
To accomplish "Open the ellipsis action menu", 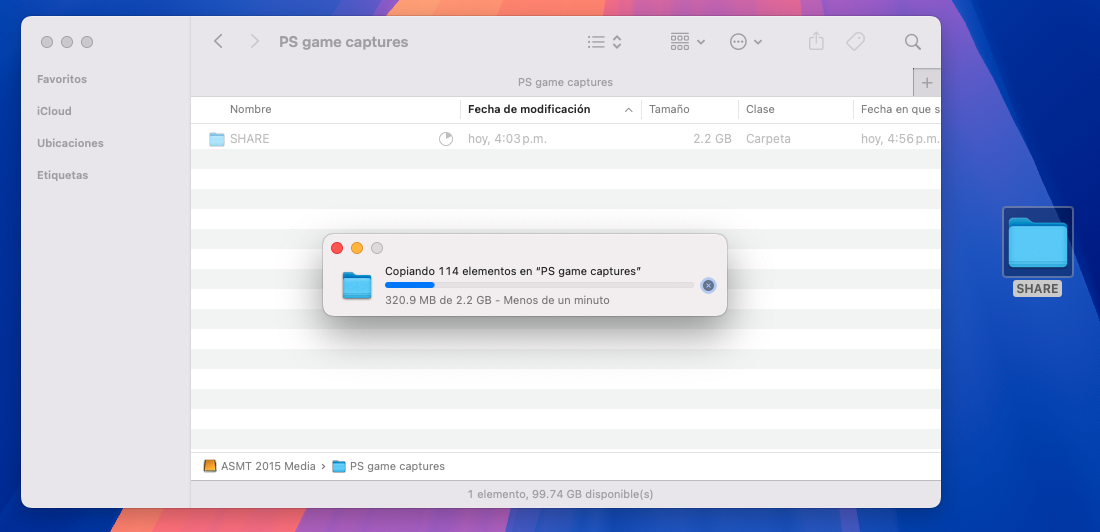I will [746, 42].
